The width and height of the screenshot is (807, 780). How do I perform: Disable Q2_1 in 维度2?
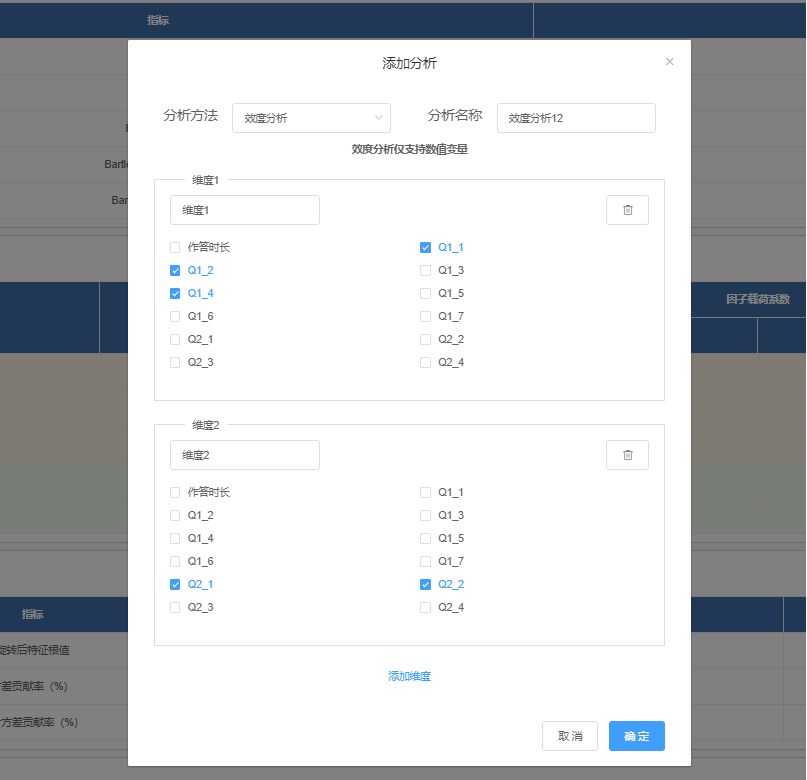pos(175,584)
